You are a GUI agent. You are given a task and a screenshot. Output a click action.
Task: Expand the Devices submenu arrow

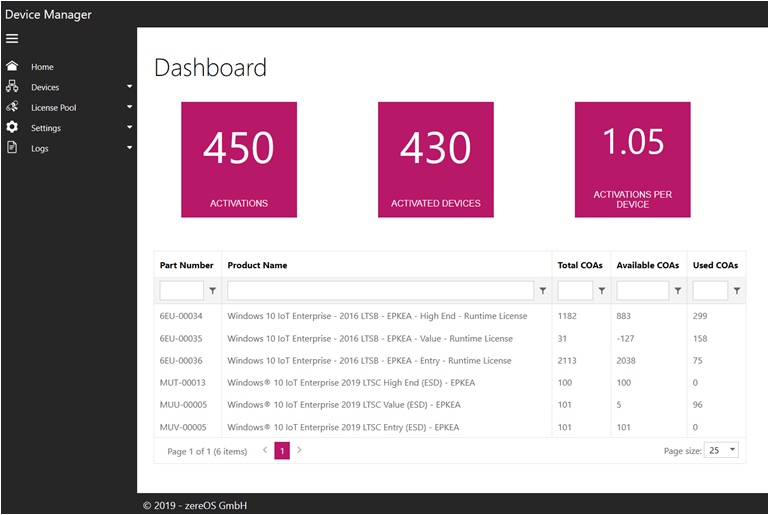coord(129,86)
